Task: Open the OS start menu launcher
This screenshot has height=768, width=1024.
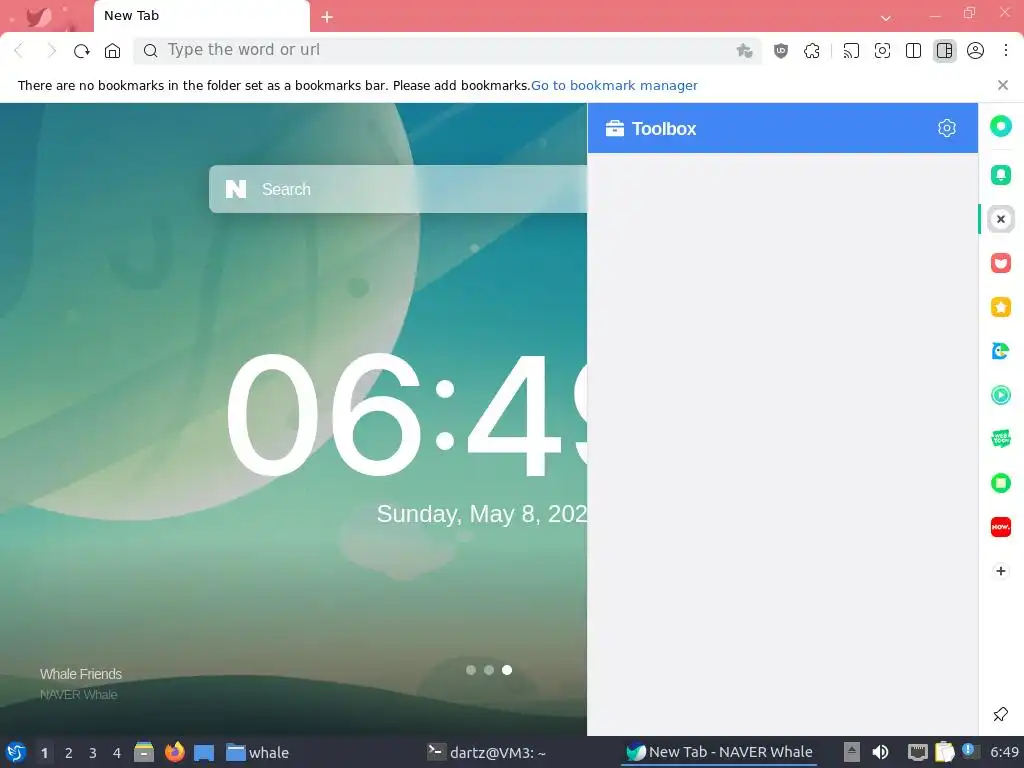Action: click(16, 752)
